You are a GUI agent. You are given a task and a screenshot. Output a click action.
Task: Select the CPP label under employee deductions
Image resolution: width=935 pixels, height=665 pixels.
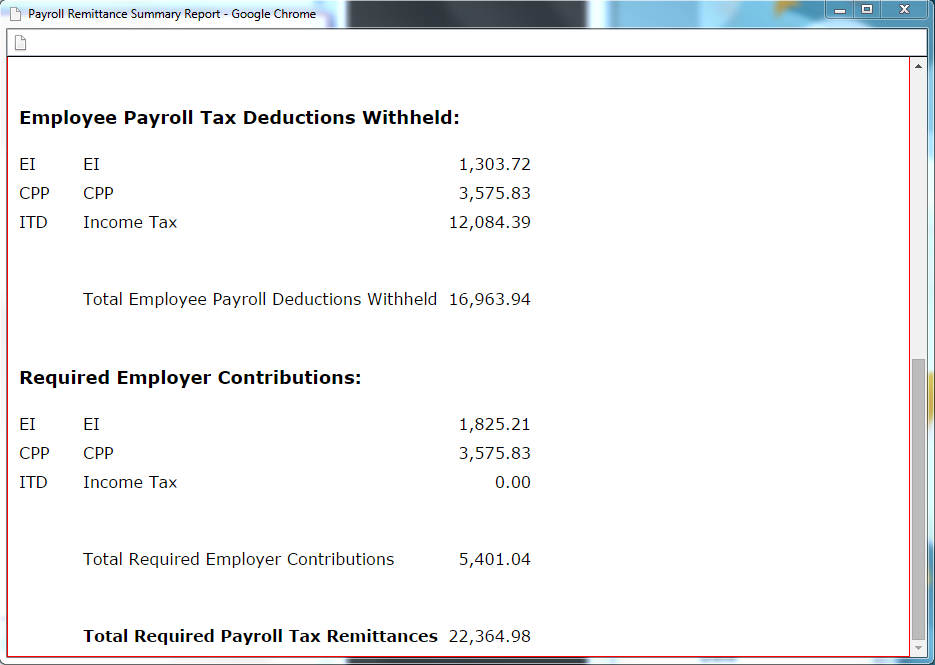(x=35, y=193)
